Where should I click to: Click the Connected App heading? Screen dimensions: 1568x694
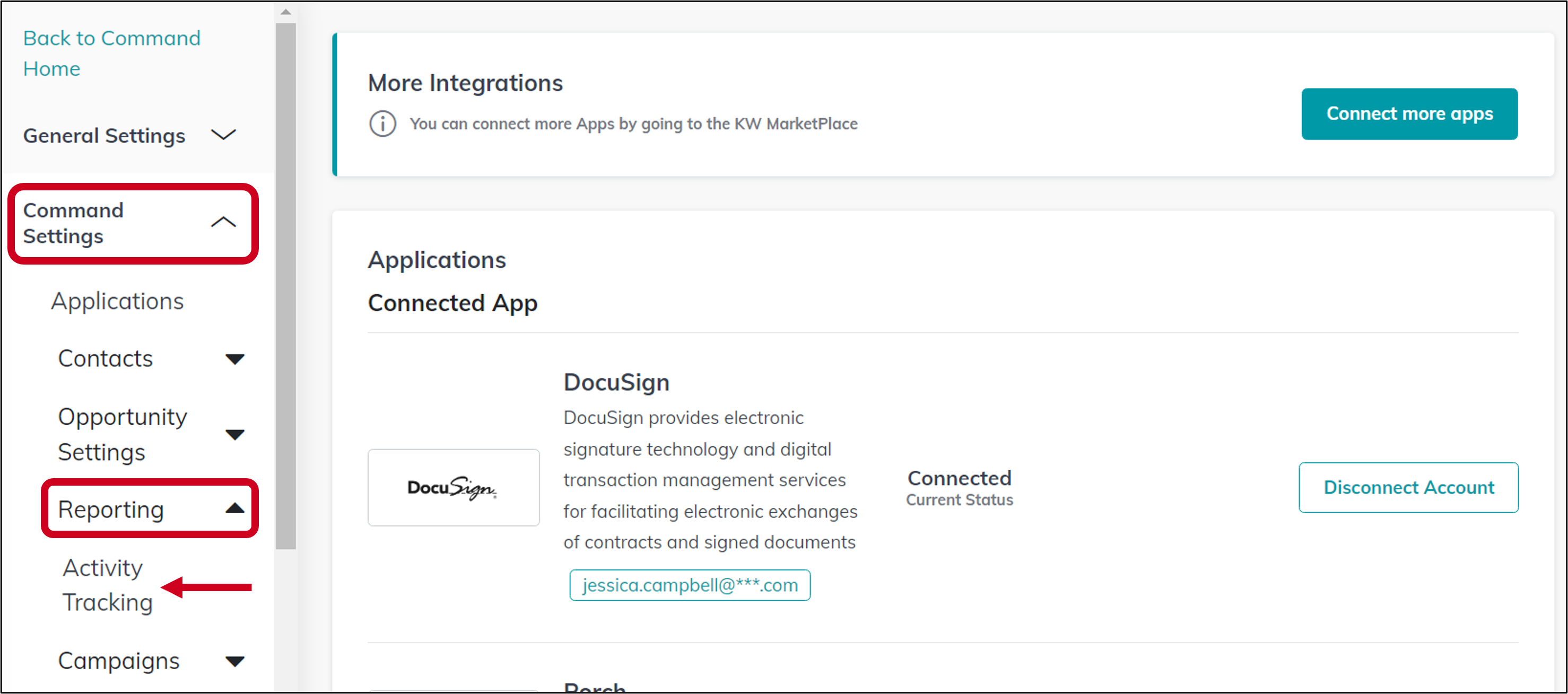(452, 303)
